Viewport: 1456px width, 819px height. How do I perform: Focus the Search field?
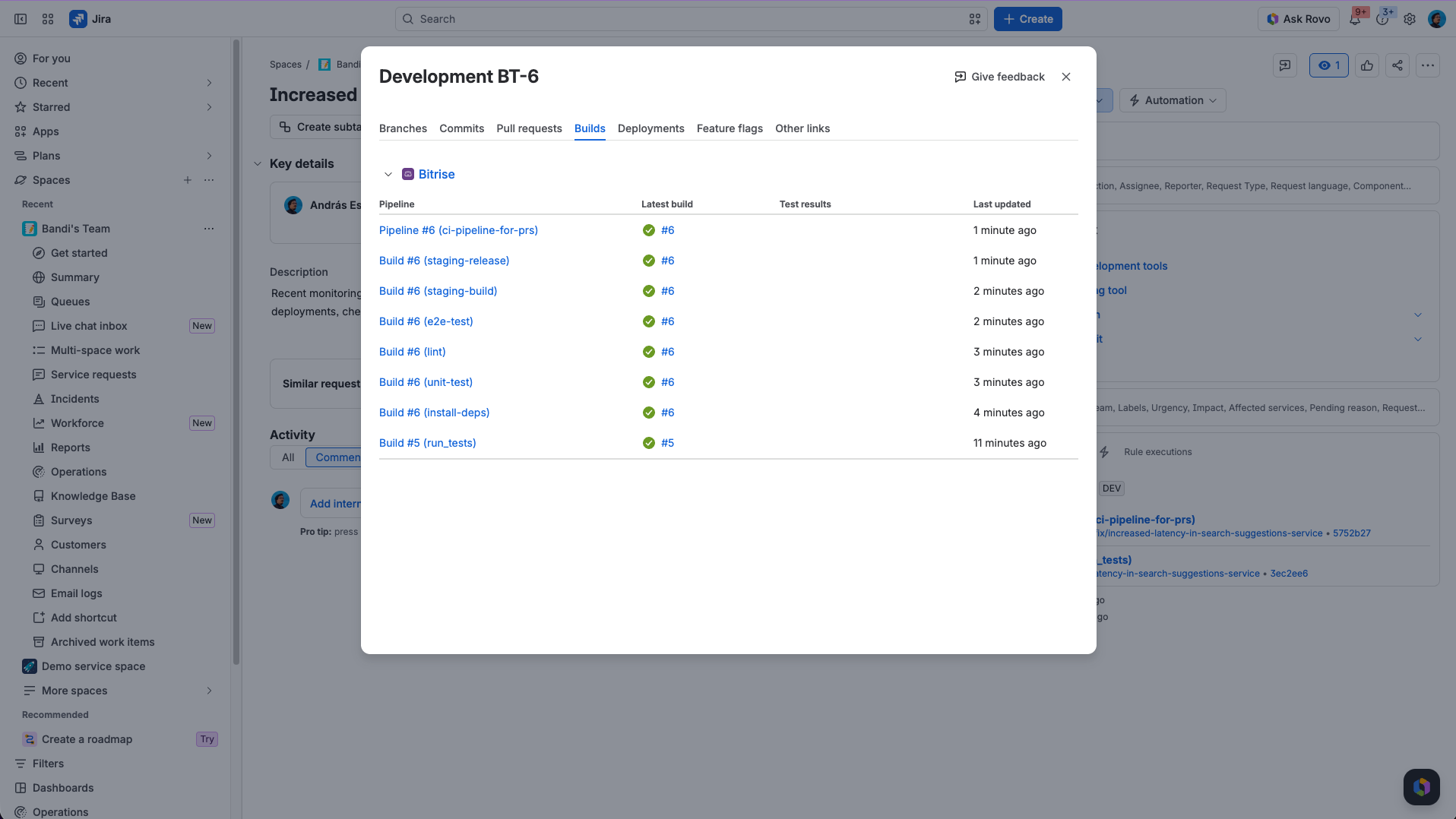point(690,19)
